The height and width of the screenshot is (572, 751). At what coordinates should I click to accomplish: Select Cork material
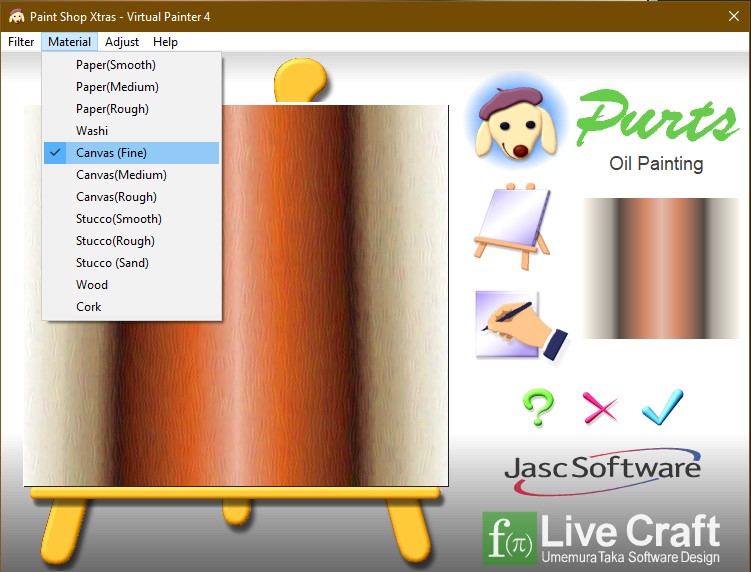132,307
